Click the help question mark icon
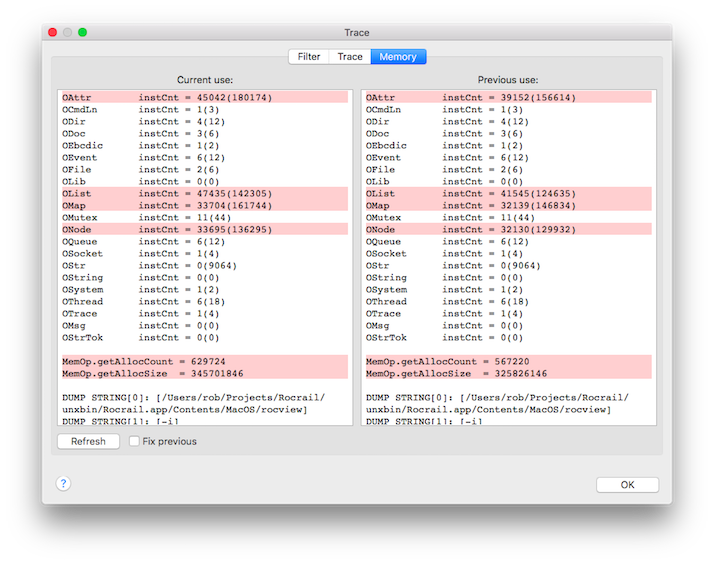Screen dimensions: 714x564 coord(63,484)
